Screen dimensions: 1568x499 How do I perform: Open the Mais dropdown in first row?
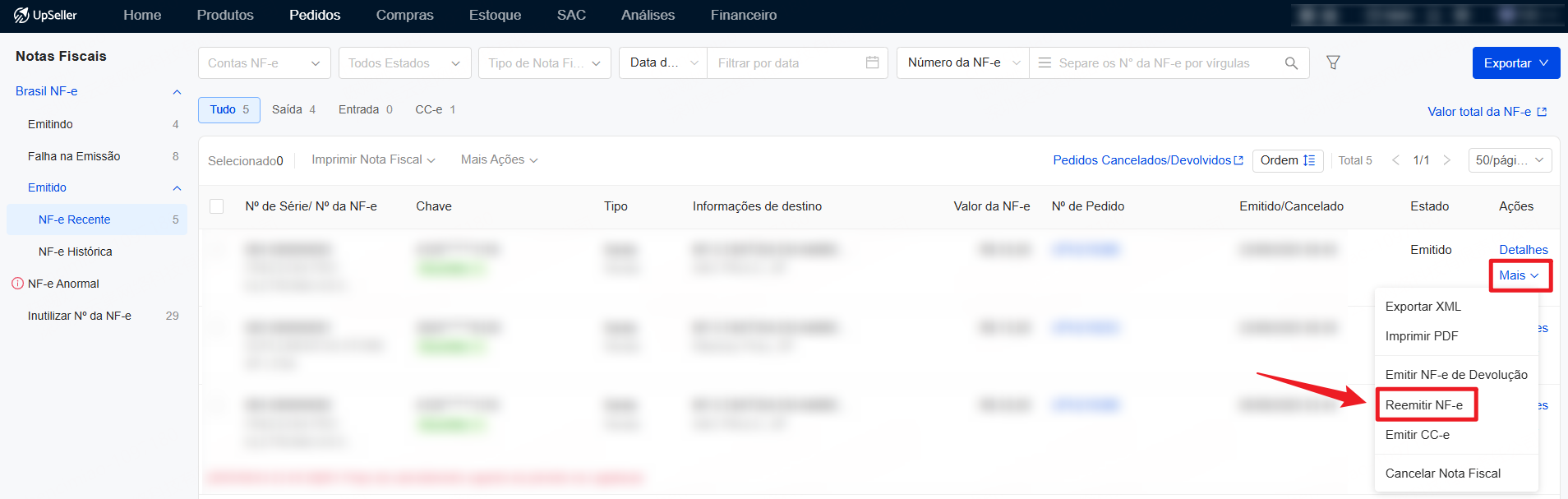pos(1520,275)
